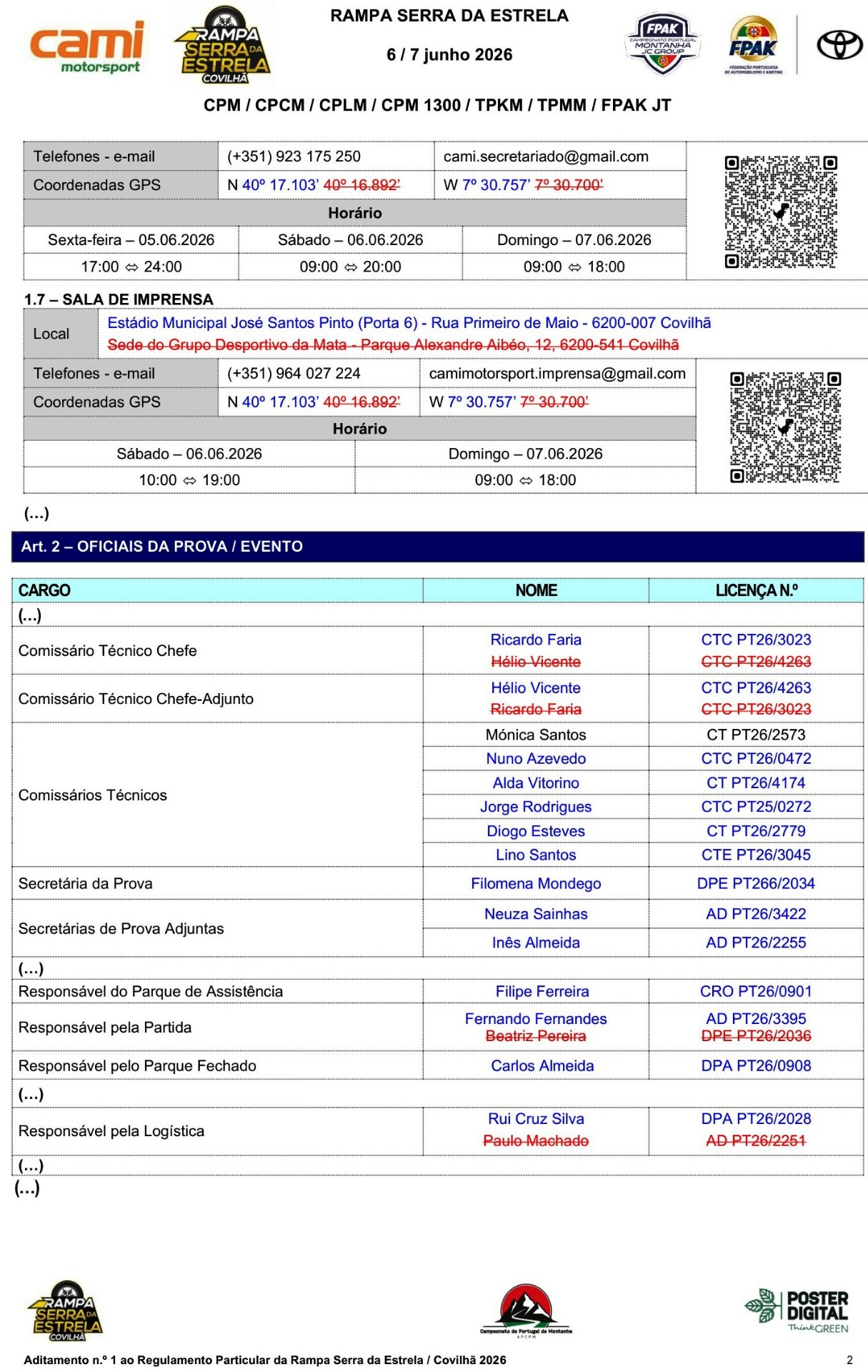Click the Sala de Imprensa QR code

pos(785,427)
